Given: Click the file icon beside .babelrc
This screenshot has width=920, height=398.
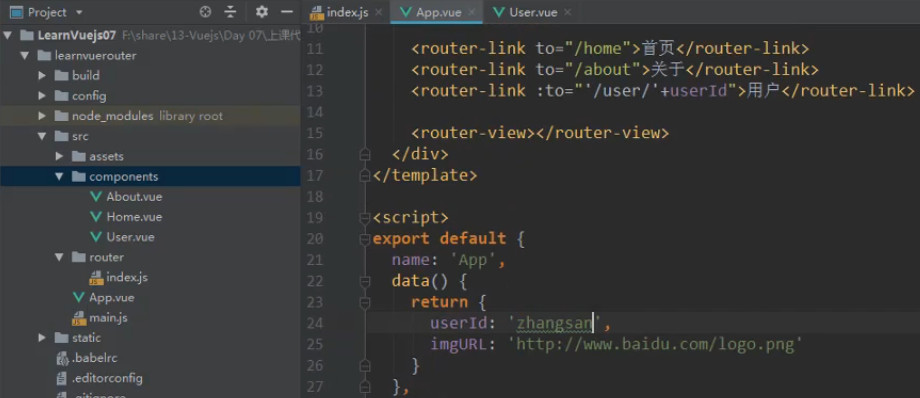Looking at the screenshot, I should 62,358.
